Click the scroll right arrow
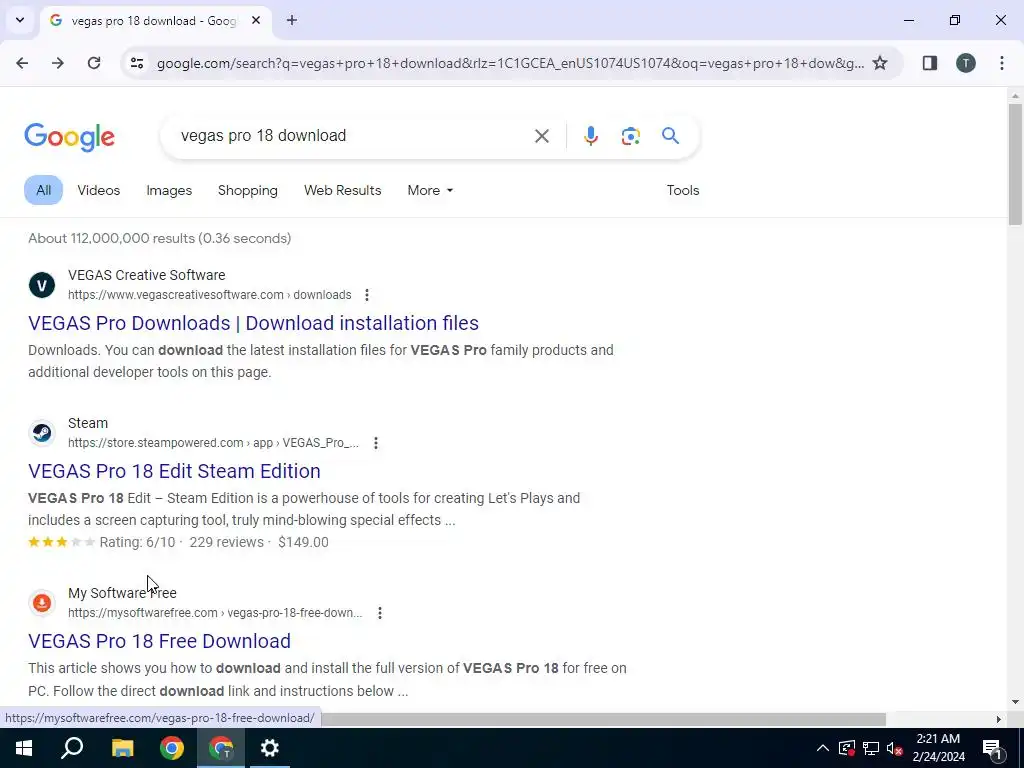Viewport: 1024px width, 768px height. (999, 719)
